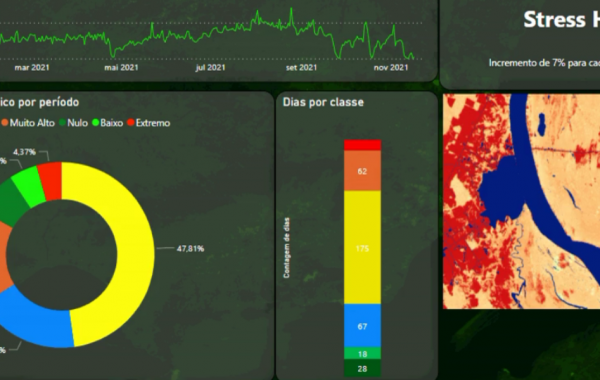The image size is (600, 380).
Task: Select the green bar segment labeled 18
Action: tap(362, 353)
